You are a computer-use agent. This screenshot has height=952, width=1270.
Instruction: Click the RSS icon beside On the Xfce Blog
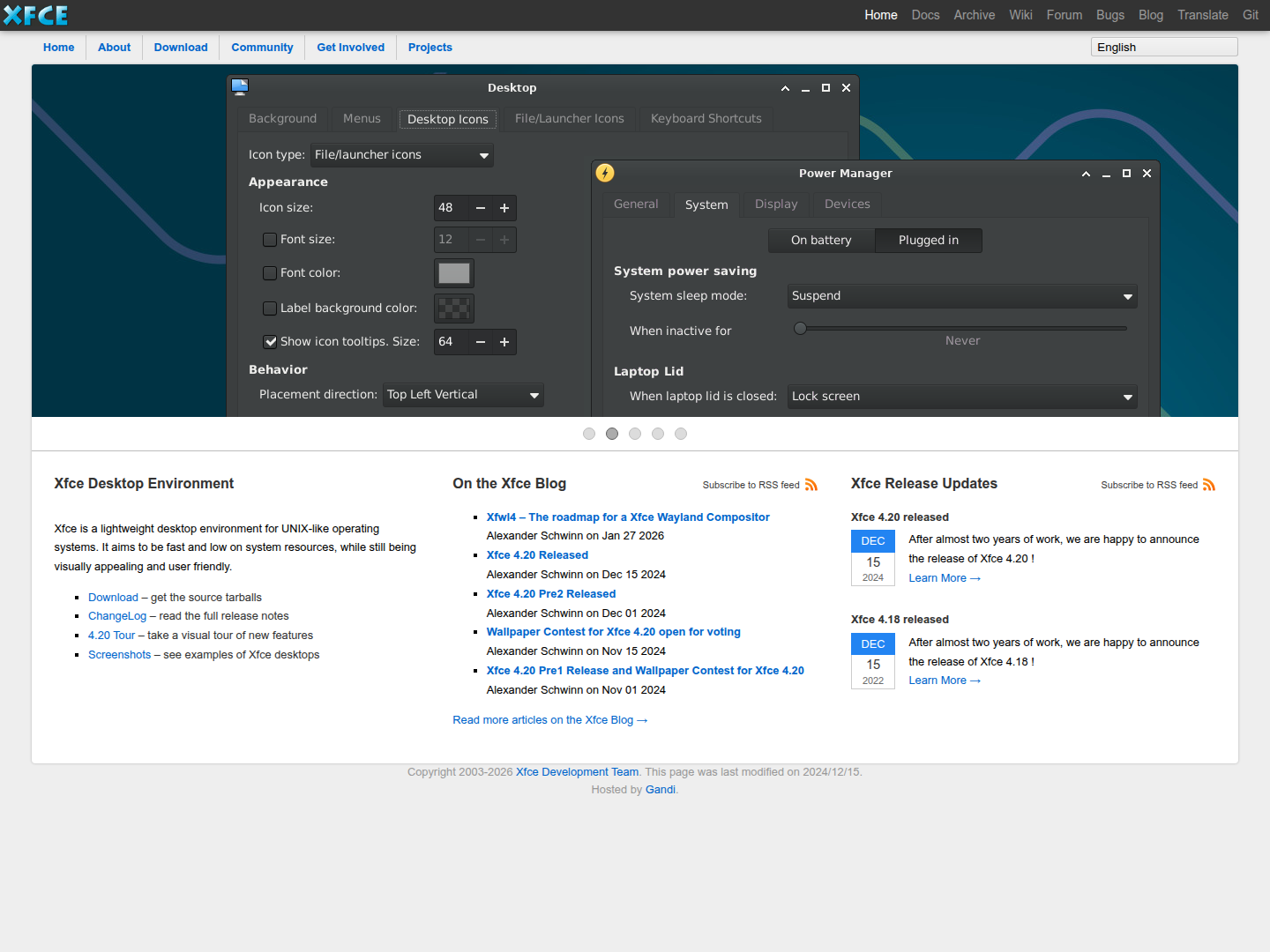click(x=811, y=485)
